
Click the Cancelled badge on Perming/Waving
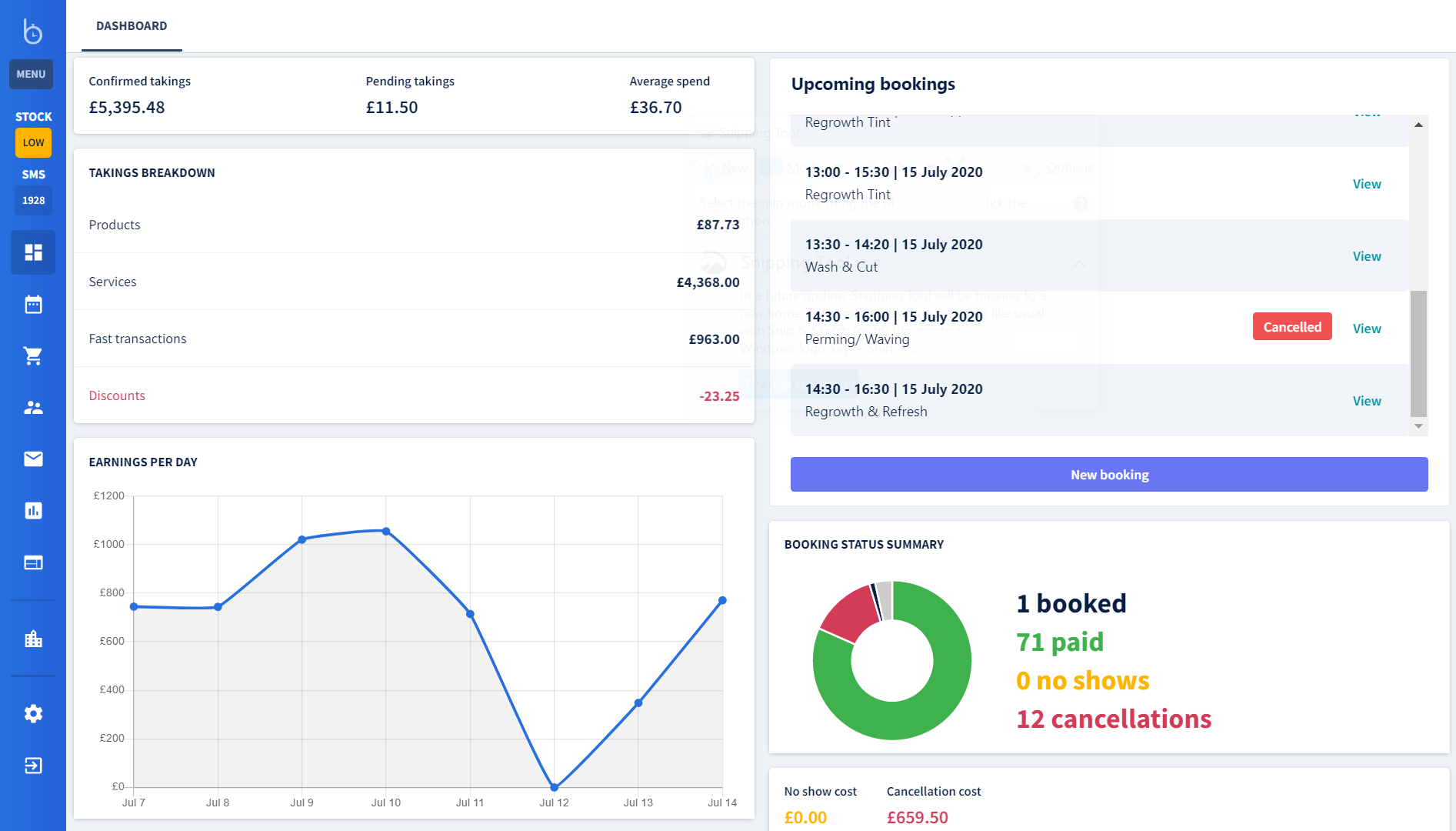[1291, 326]
